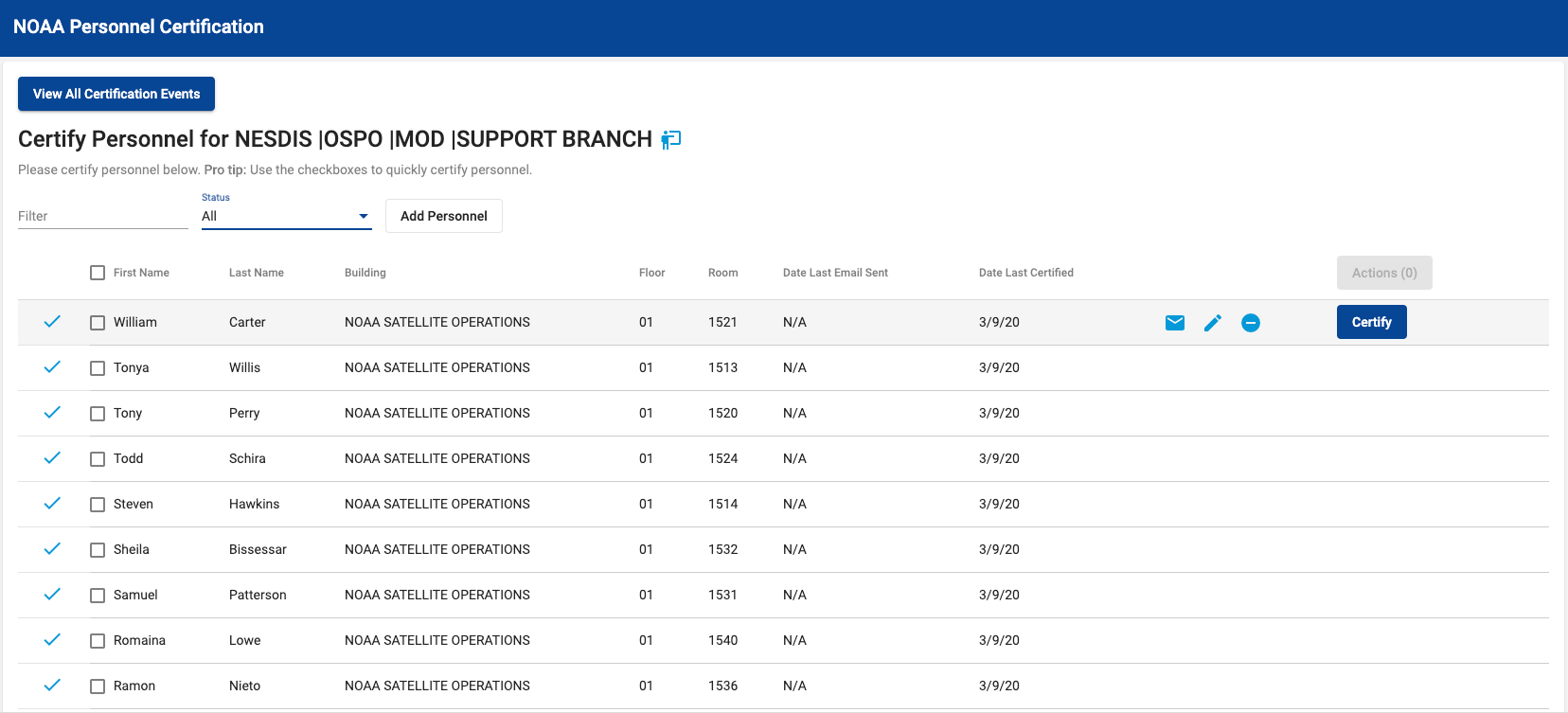Click last name Lowe

tap(244, 640)
